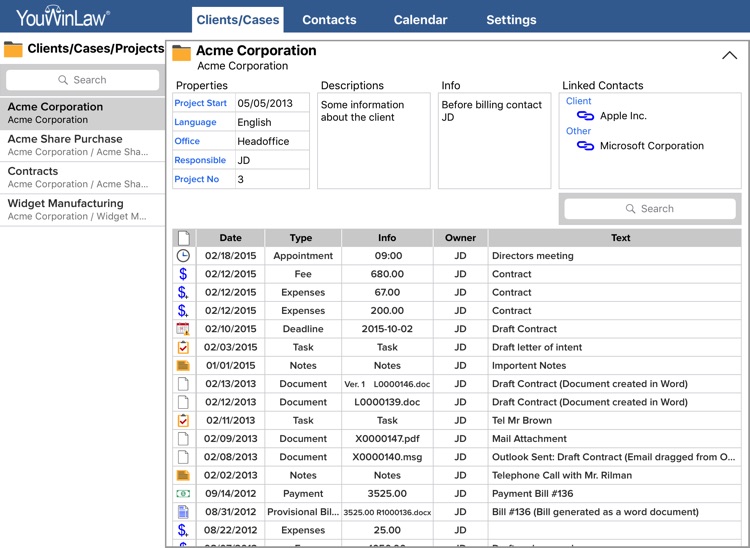
Task: Select the calendar deadline icon for Draft Contract
Action: [x=183, y=329]
